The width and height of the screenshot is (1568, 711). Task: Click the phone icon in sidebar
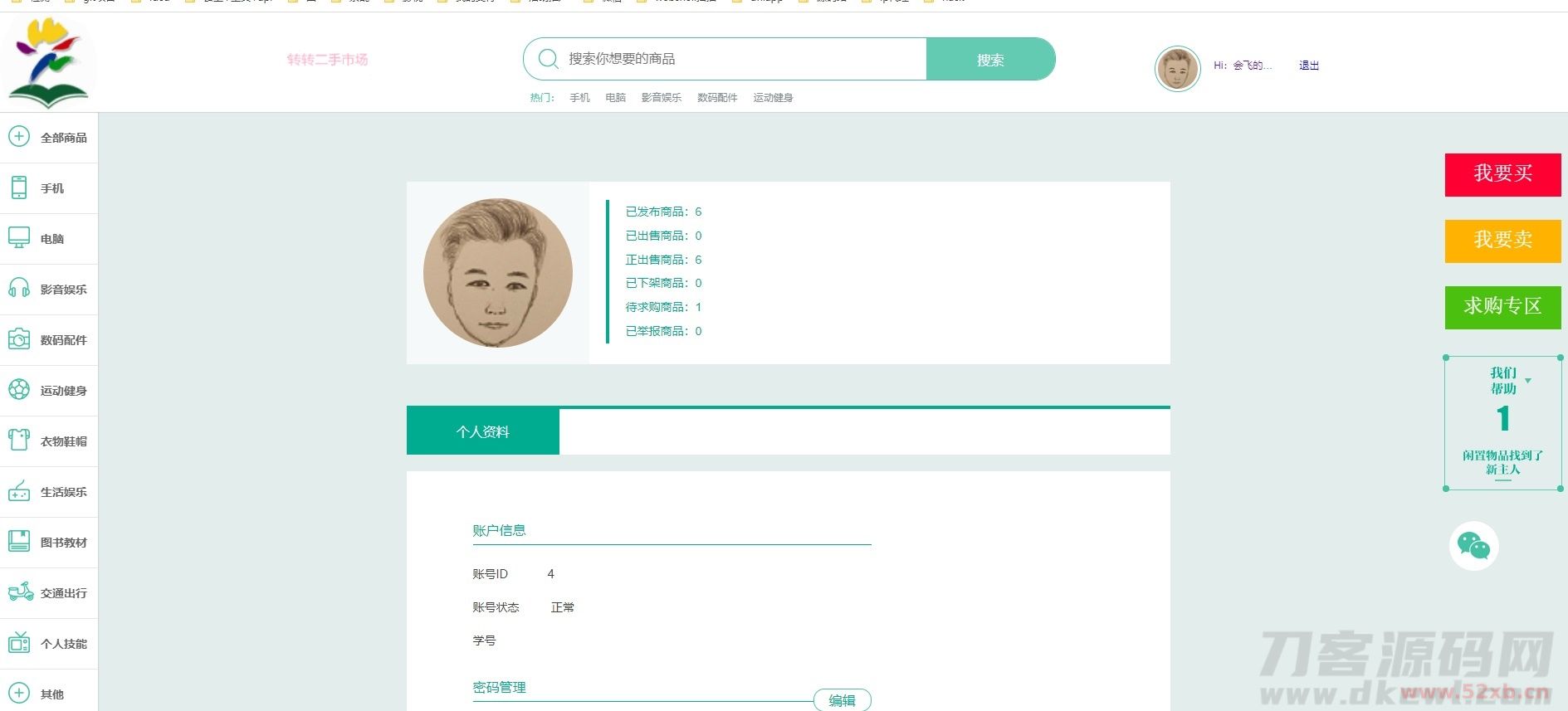point(19,187)
